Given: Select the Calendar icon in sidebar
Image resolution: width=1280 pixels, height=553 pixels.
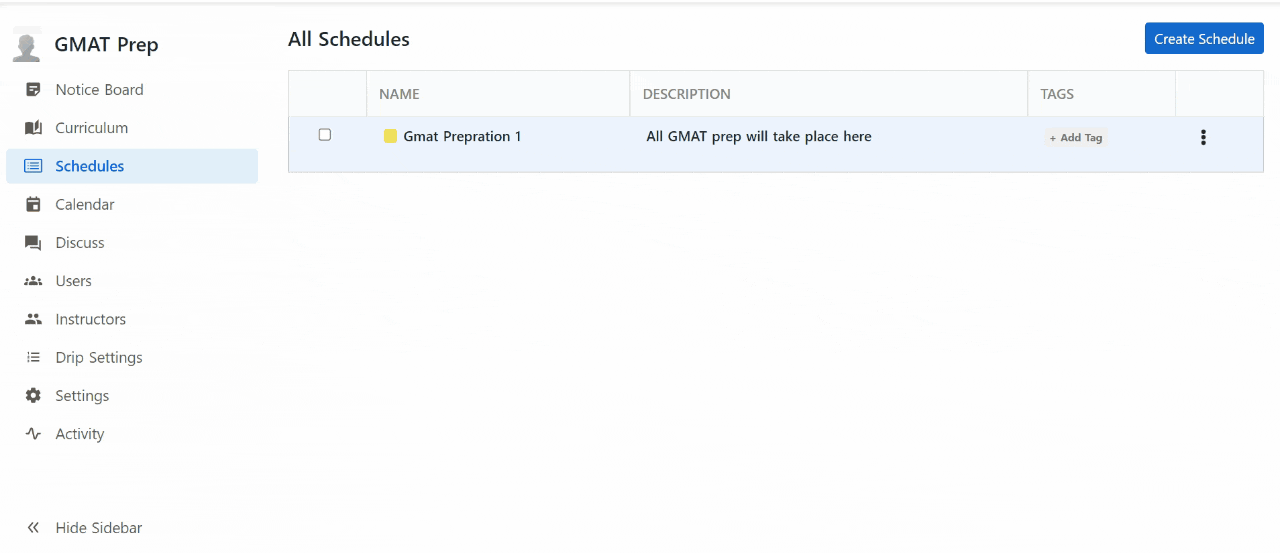Looking at the screenshot, I should click(x=33, y=205).
